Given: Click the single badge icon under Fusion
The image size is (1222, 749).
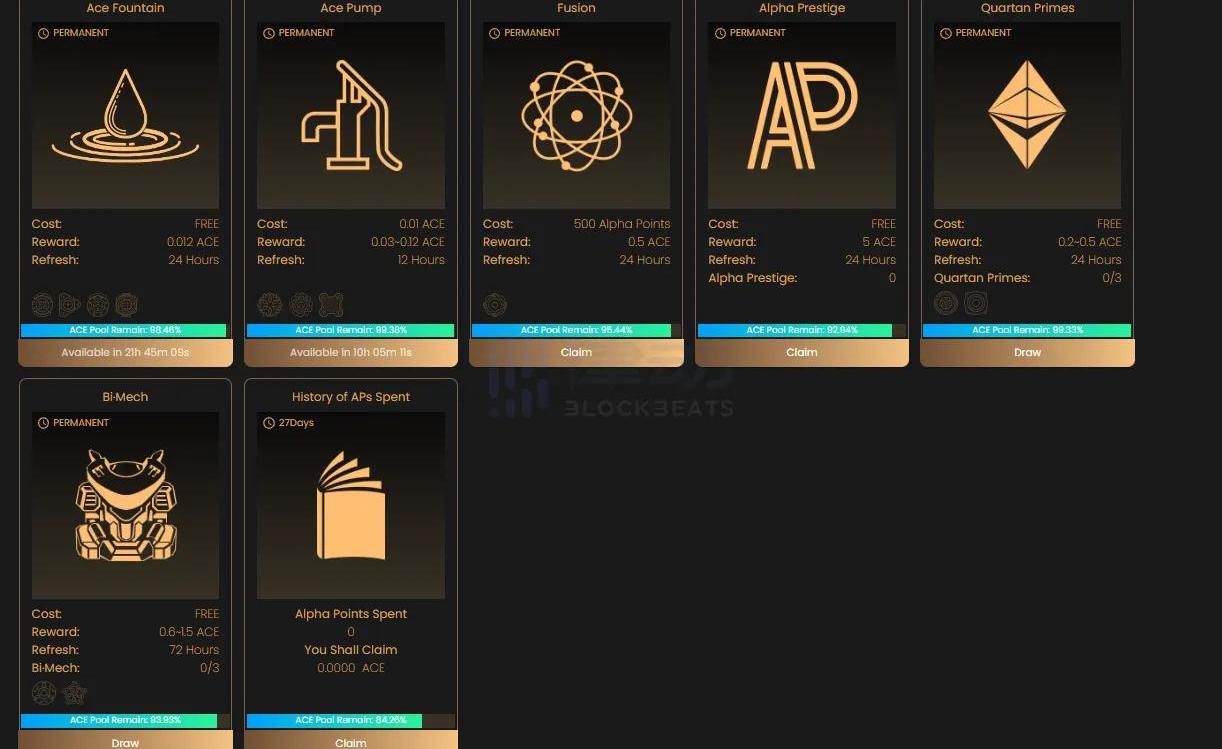Looking at the screenshot, I should [x=494, y=304].
